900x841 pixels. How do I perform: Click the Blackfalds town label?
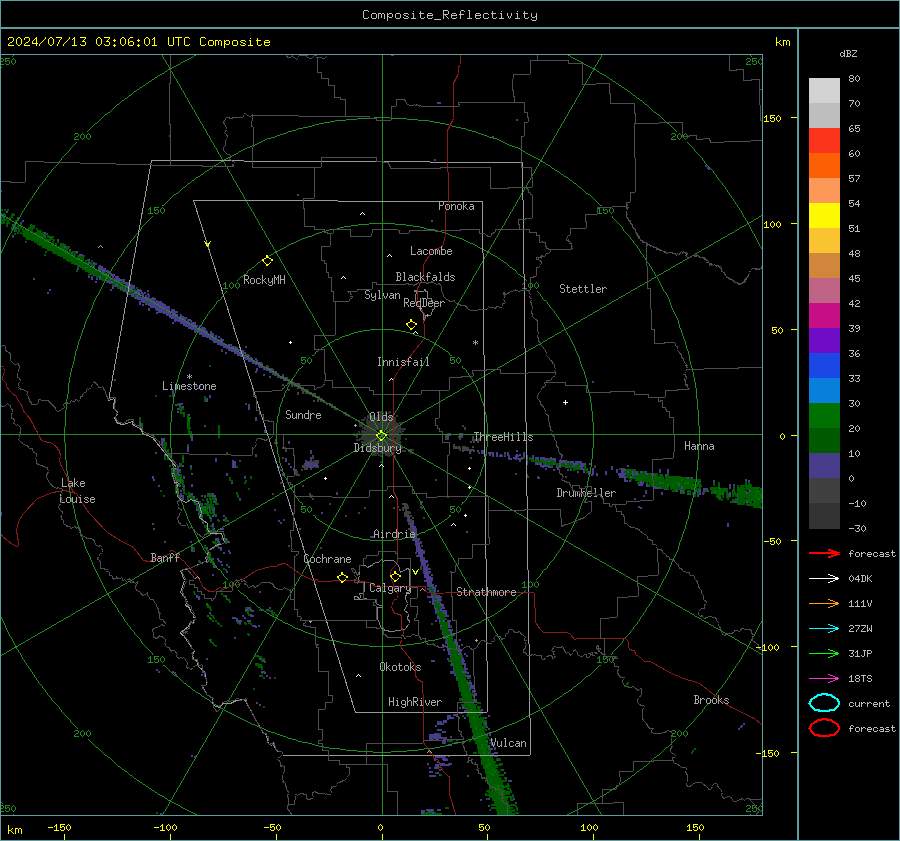[425, 277]
